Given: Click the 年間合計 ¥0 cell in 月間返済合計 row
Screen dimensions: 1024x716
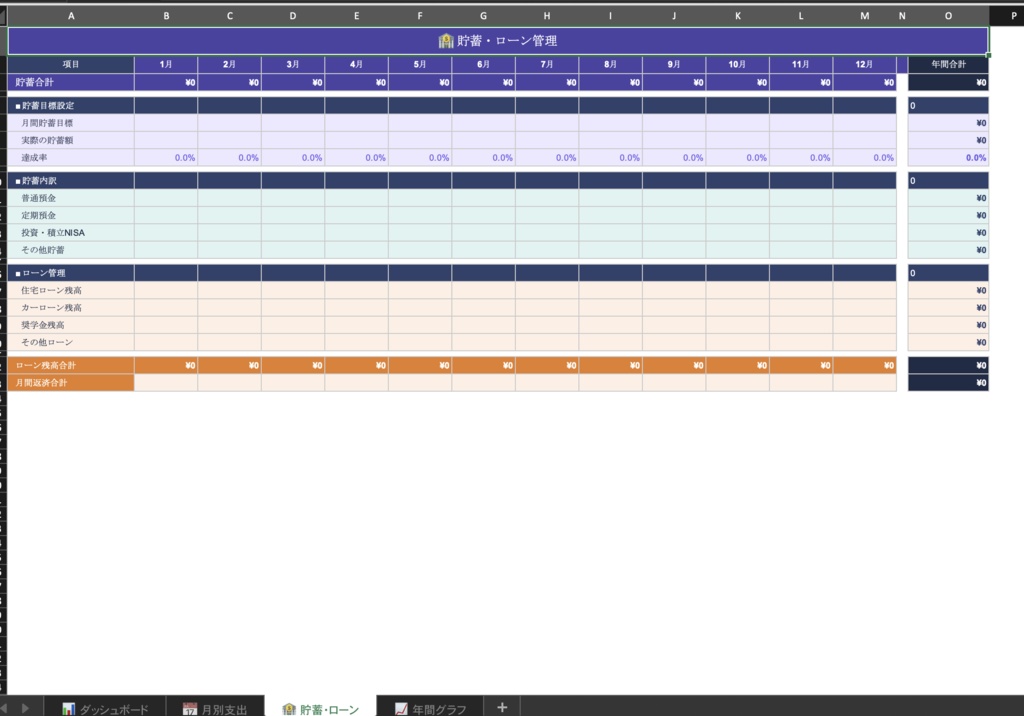Looking at the screenshot, I should pyautogui.click(x=948, y=383).
